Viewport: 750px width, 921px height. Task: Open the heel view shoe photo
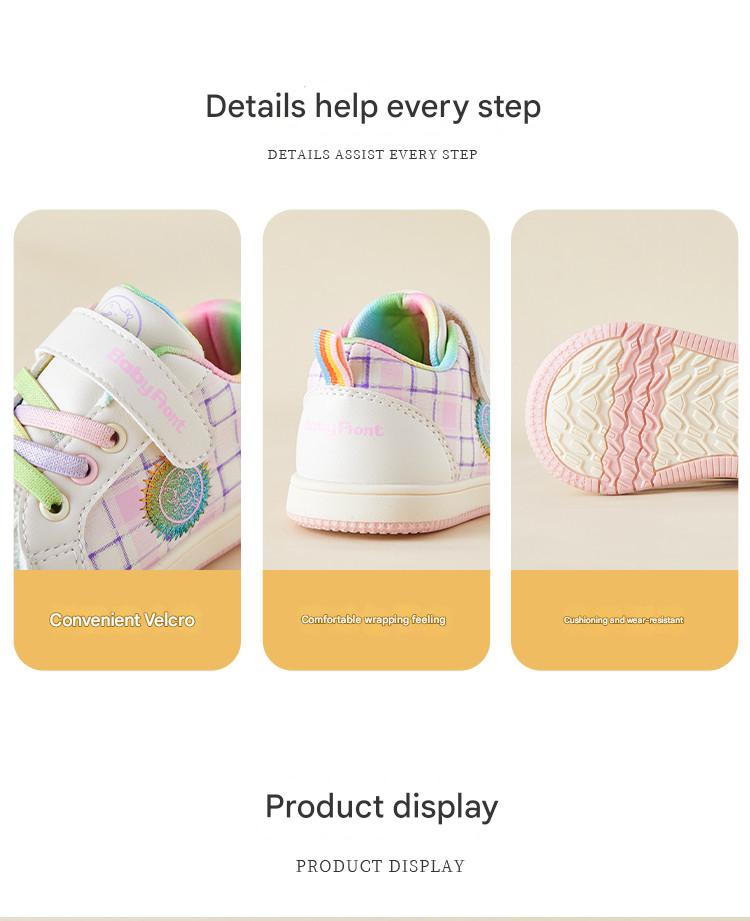click(x=376, y=390)
